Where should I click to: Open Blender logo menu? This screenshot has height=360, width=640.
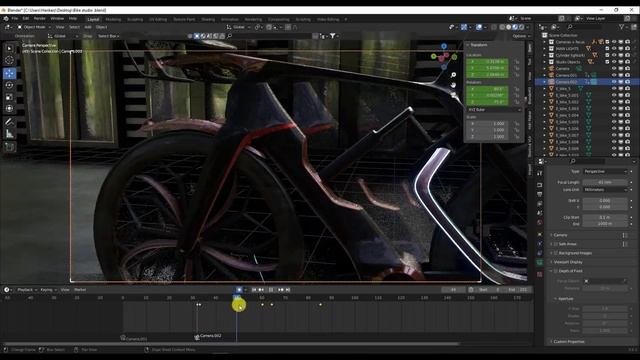click(6, 18)
